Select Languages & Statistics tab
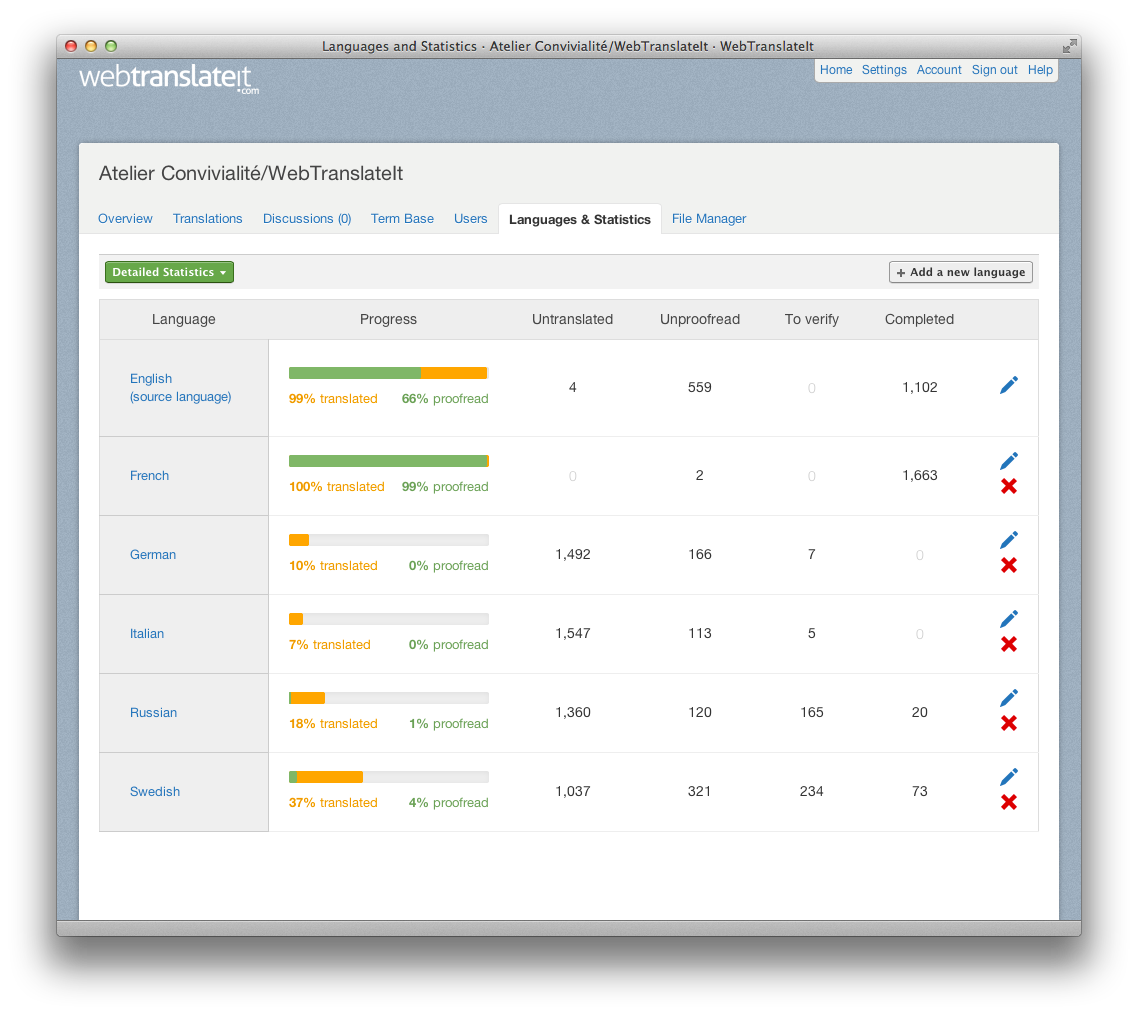 pos(580,219)
